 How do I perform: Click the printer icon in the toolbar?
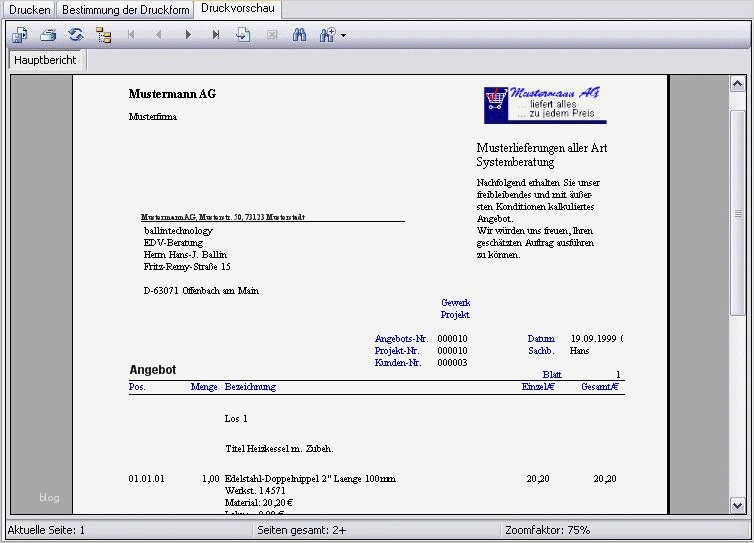[48, 35]
